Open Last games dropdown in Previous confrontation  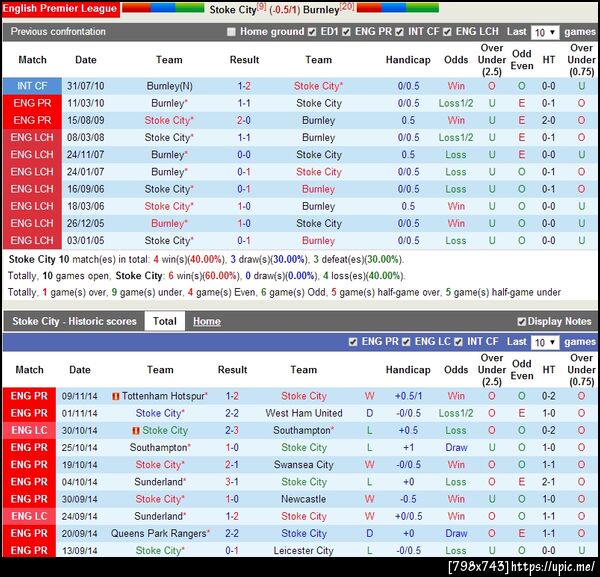545,33
